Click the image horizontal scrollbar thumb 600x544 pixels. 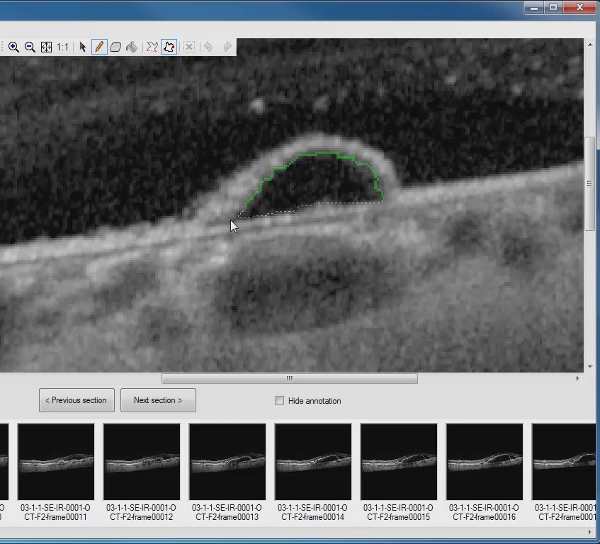pos(289,378)
